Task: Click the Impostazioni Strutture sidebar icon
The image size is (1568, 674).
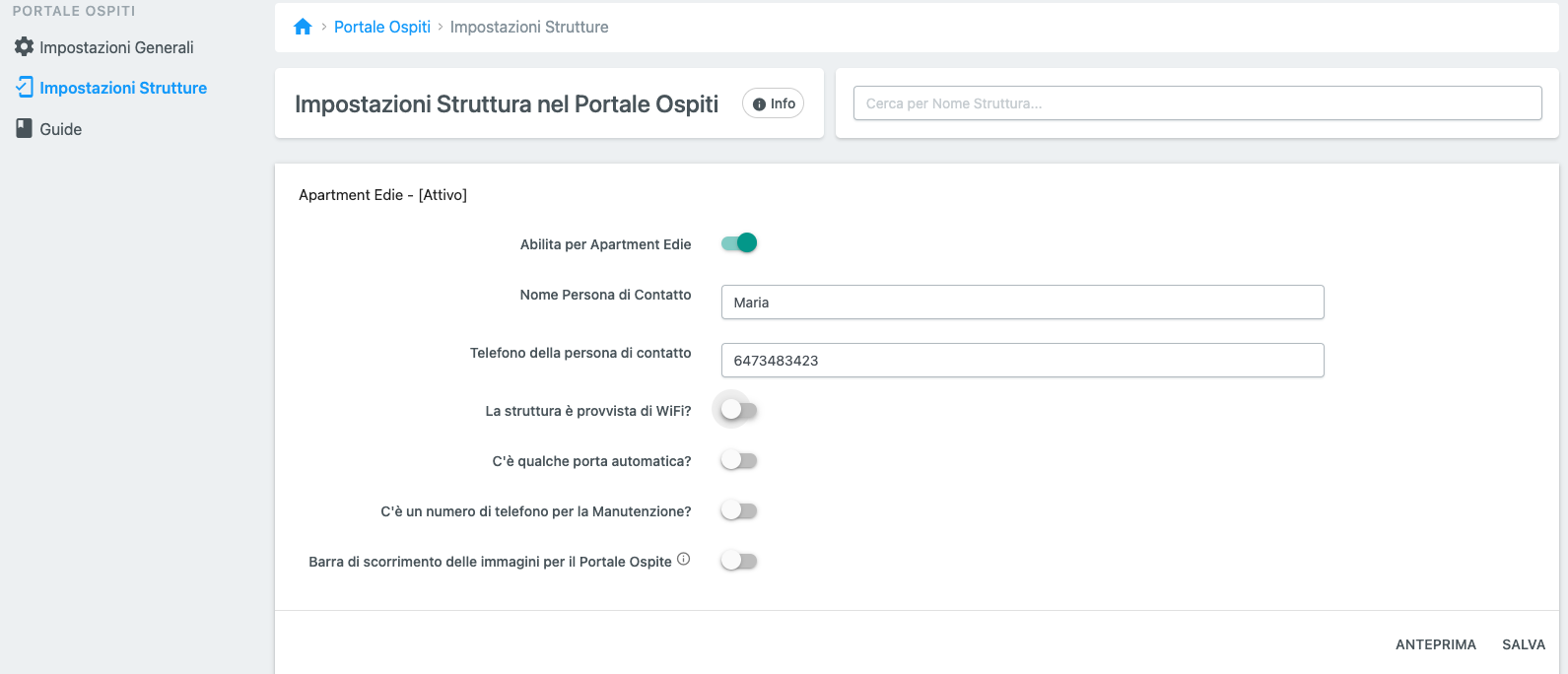Action: 24,87
